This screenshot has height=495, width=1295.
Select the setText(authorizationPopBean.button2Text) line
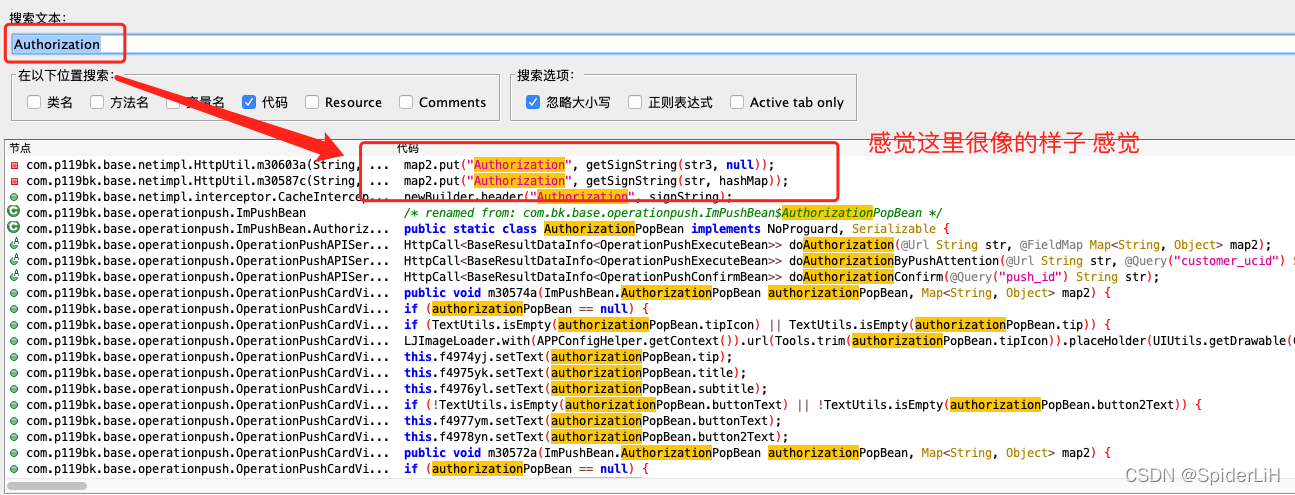click(596, 436)
